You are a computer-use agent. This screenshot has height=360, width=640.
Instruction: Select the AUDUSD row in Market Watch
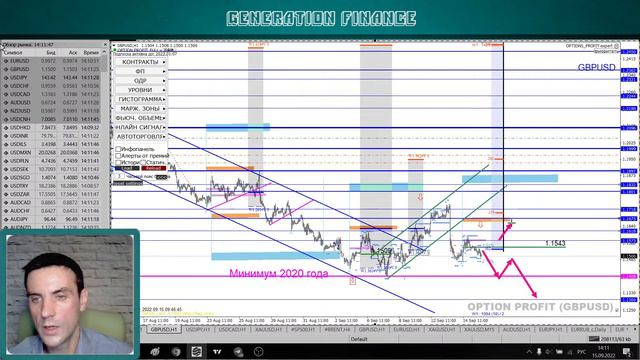[x=51, y=102]
